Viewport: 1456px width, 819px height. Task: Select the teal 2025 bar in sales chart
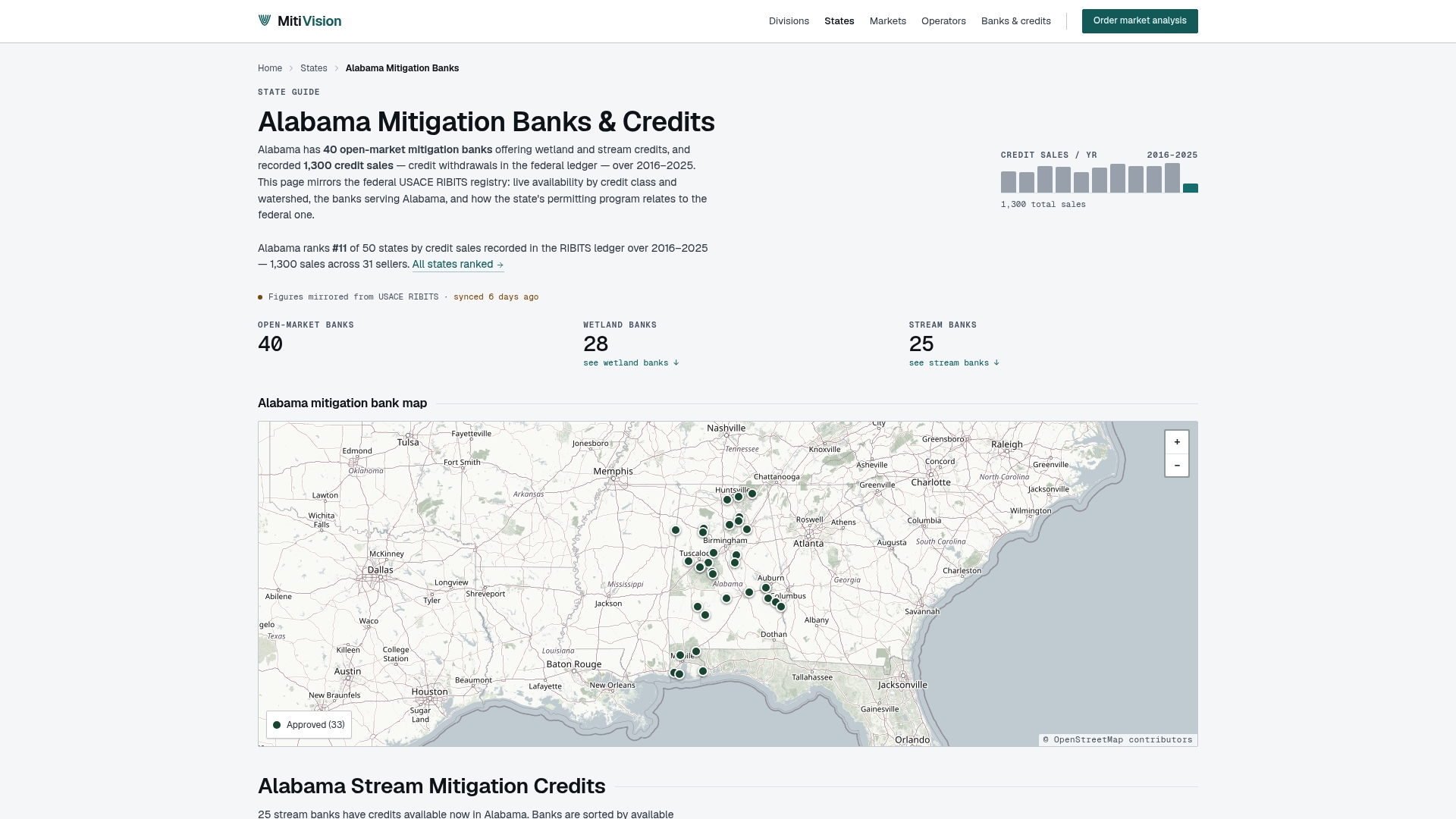coord(1191,188)
